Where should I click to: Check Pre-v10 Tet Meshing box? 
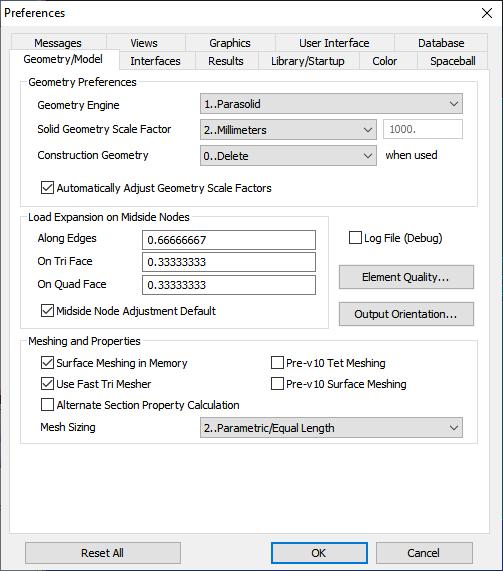pyautogui.click(x=277, y=363)
